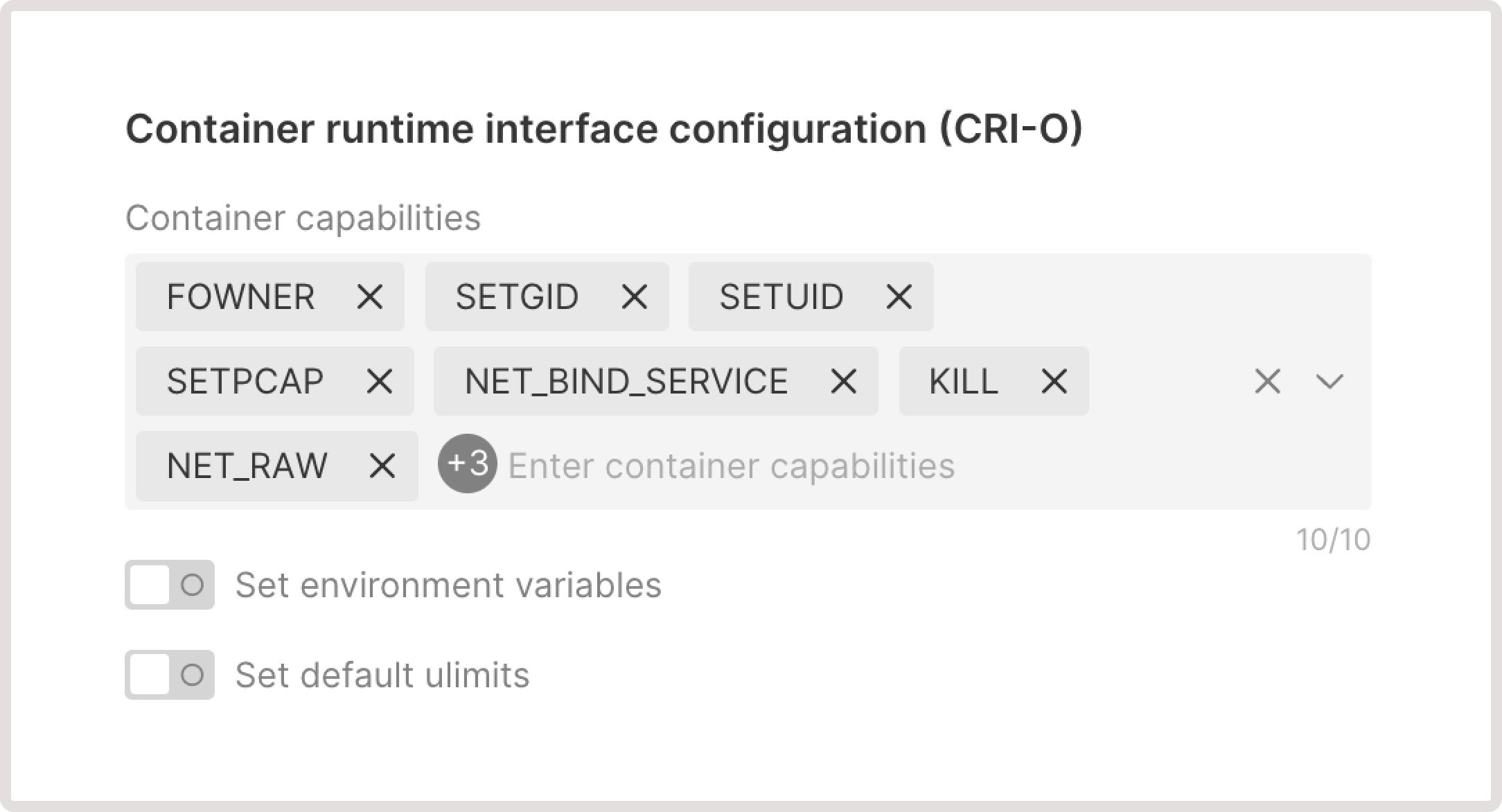Remove the SETUID capability with its X icon
1502x812 pixels.
point(899,297)
